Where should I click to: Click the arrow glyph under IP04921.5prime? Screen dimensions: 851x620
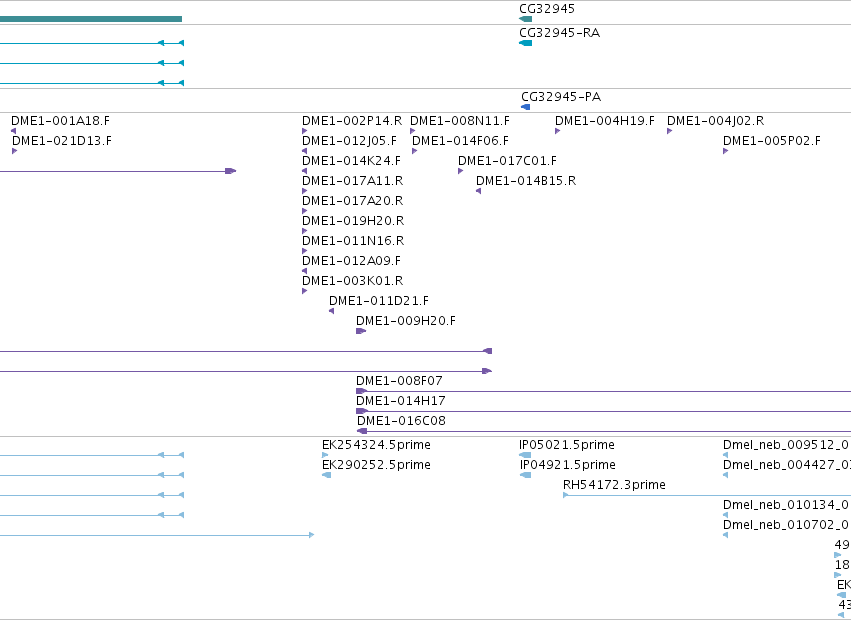pos(525,476)
